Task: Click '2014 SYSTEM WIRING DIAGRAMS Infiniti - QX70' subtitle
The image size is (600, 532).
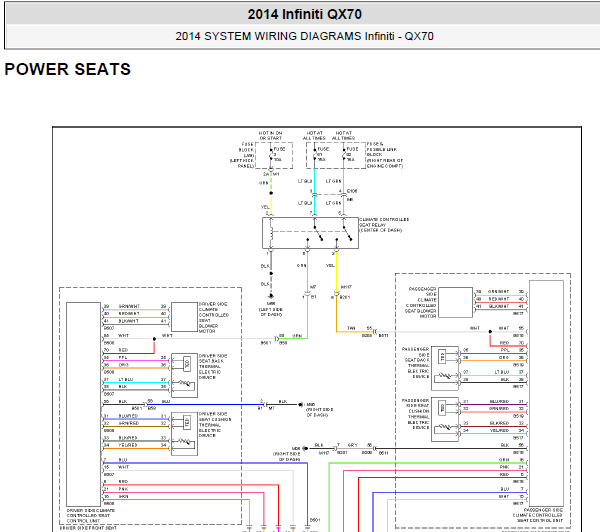Action: click(x=305, y=36)
